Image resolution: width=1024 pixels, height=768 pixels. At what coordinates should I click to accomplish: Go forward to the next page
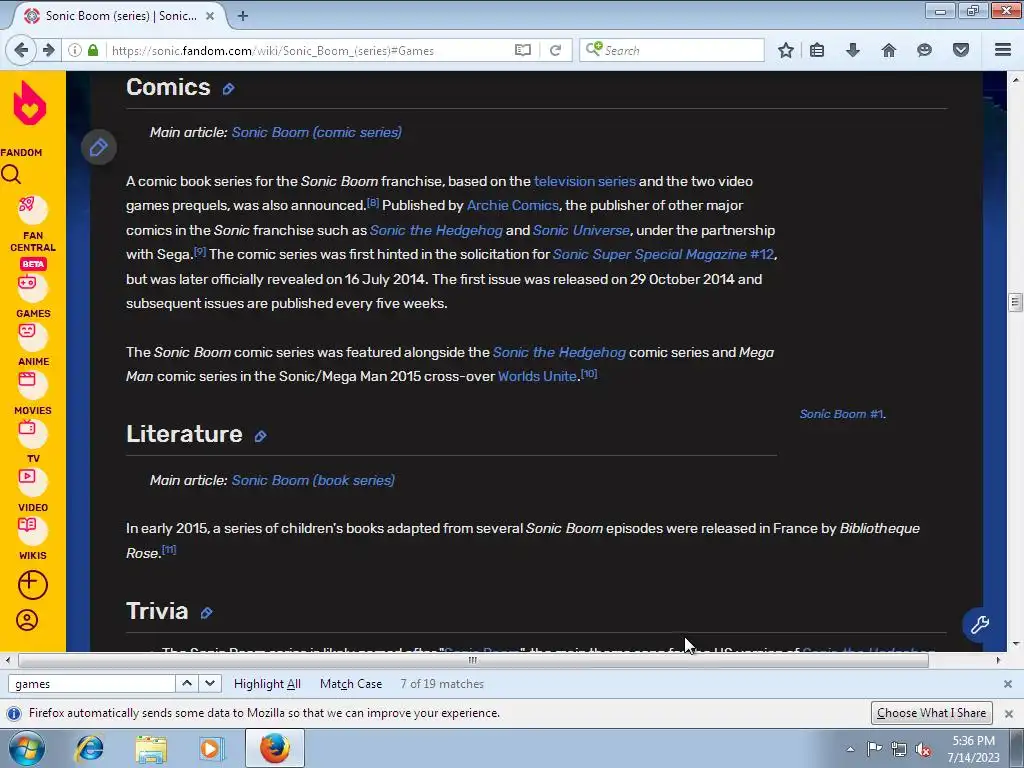48,50
